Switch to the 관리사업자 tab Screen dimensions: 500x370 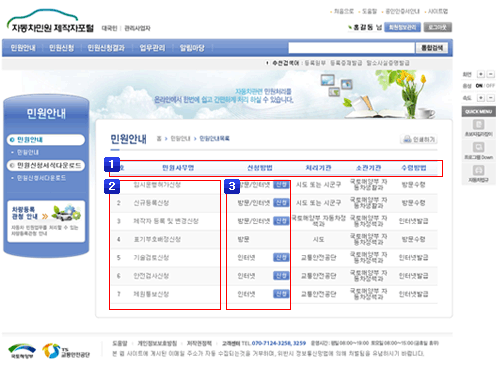pos(137,28)
